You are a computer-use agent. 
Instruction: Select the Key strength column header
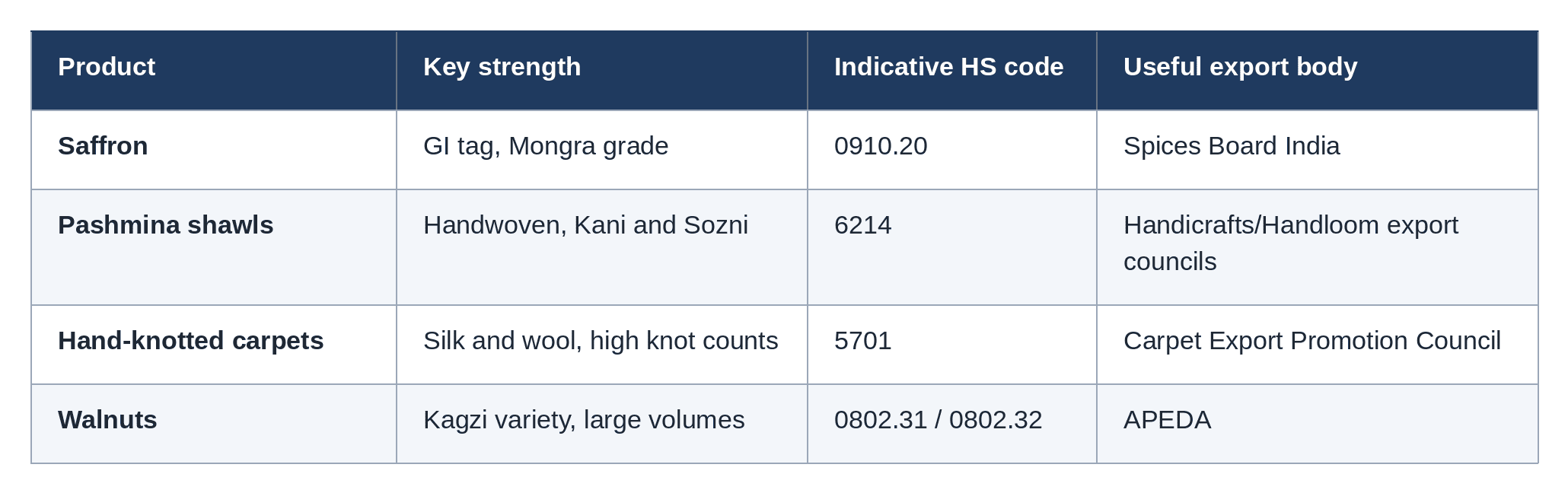pyautogui.click(x=602, y=70)
